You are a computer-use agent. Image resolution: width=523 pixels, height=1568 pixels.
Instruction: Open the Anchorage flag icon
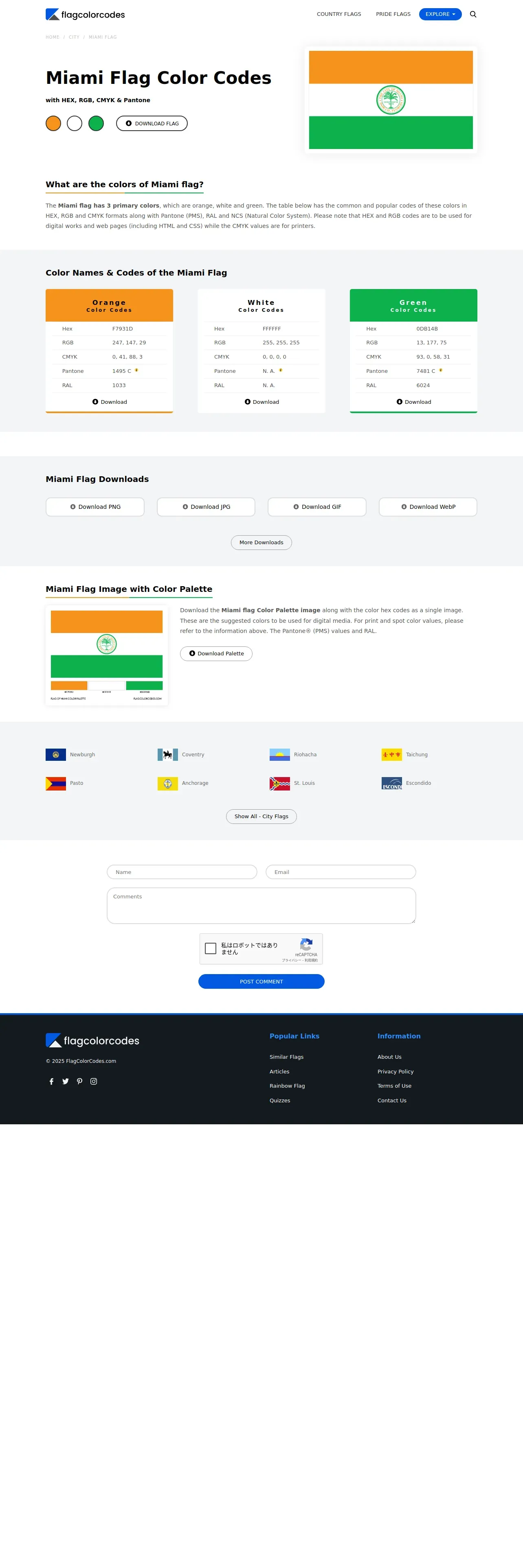(x=167, y=784)
